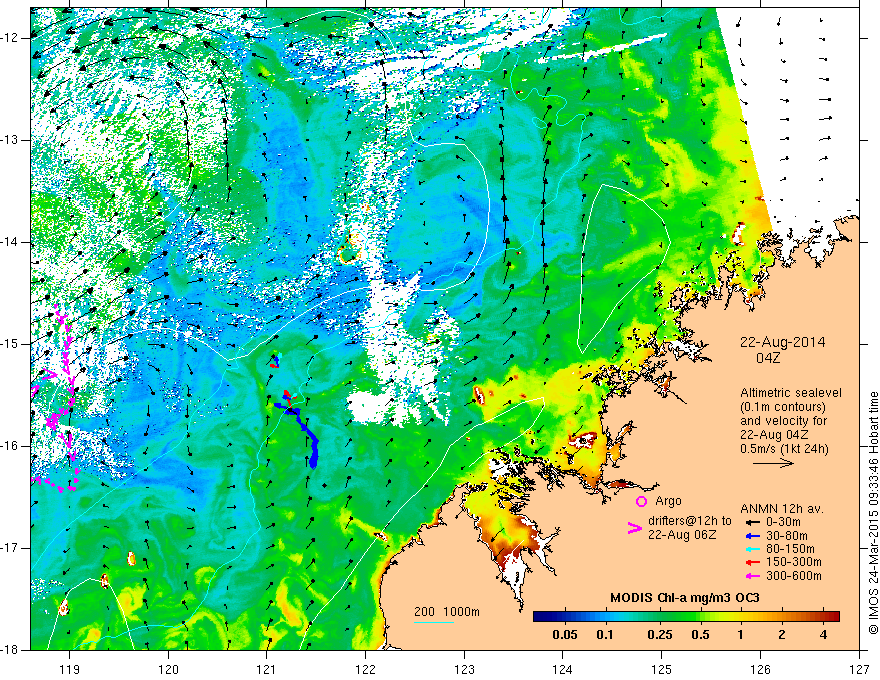The width and height of the screenshot is (880, 680).
Task: Click the cyan bathymetry line under 200 1000m
Action: [x=434, y=622]
